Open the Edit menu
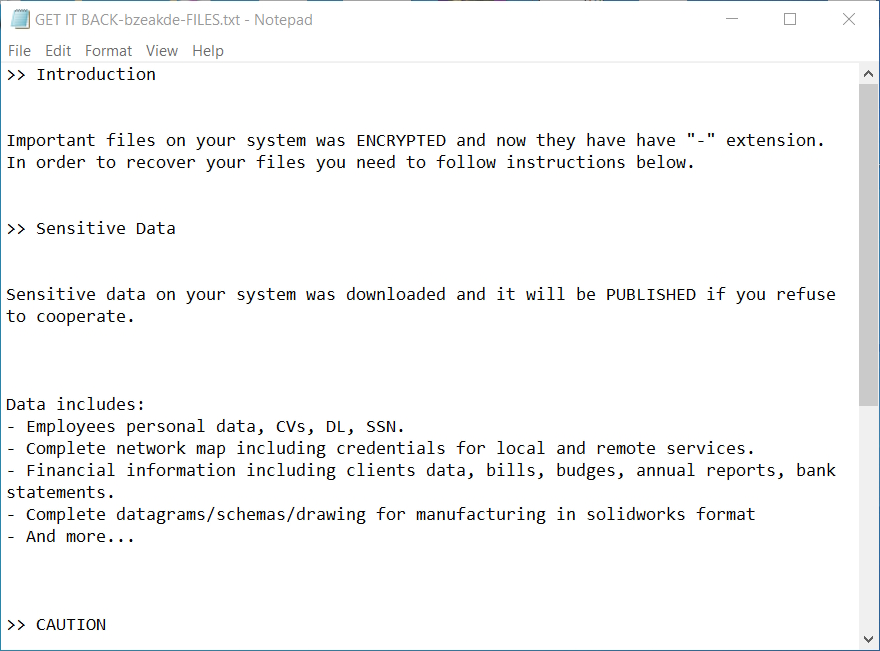The width and height of the screenshot is (880, 651). pos(58,51)
